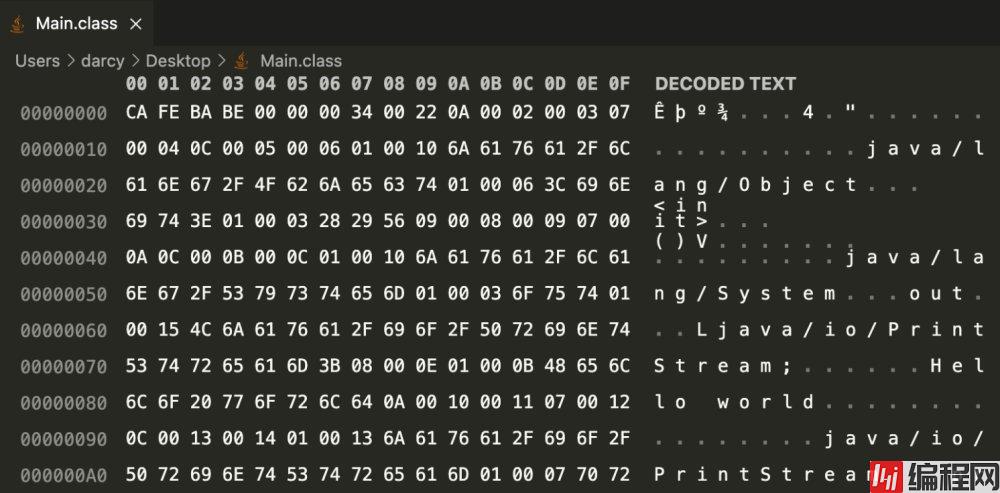
Task: Click the 00000090 row offset label
Action: pyautogui.click(x=63, y=438)
